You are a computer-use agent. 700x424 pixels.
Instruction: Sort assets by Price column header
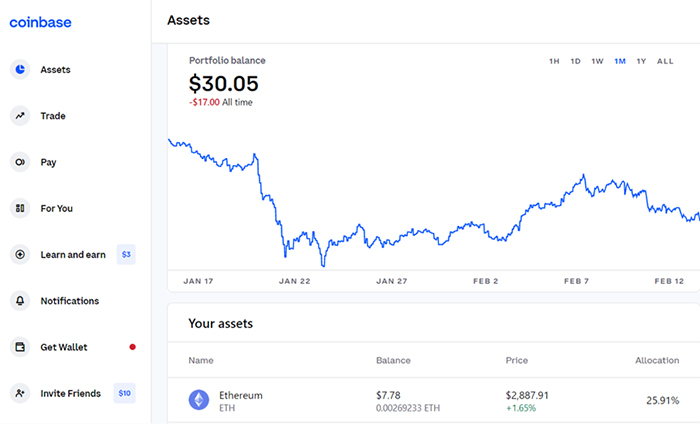(x=517, y=360)
